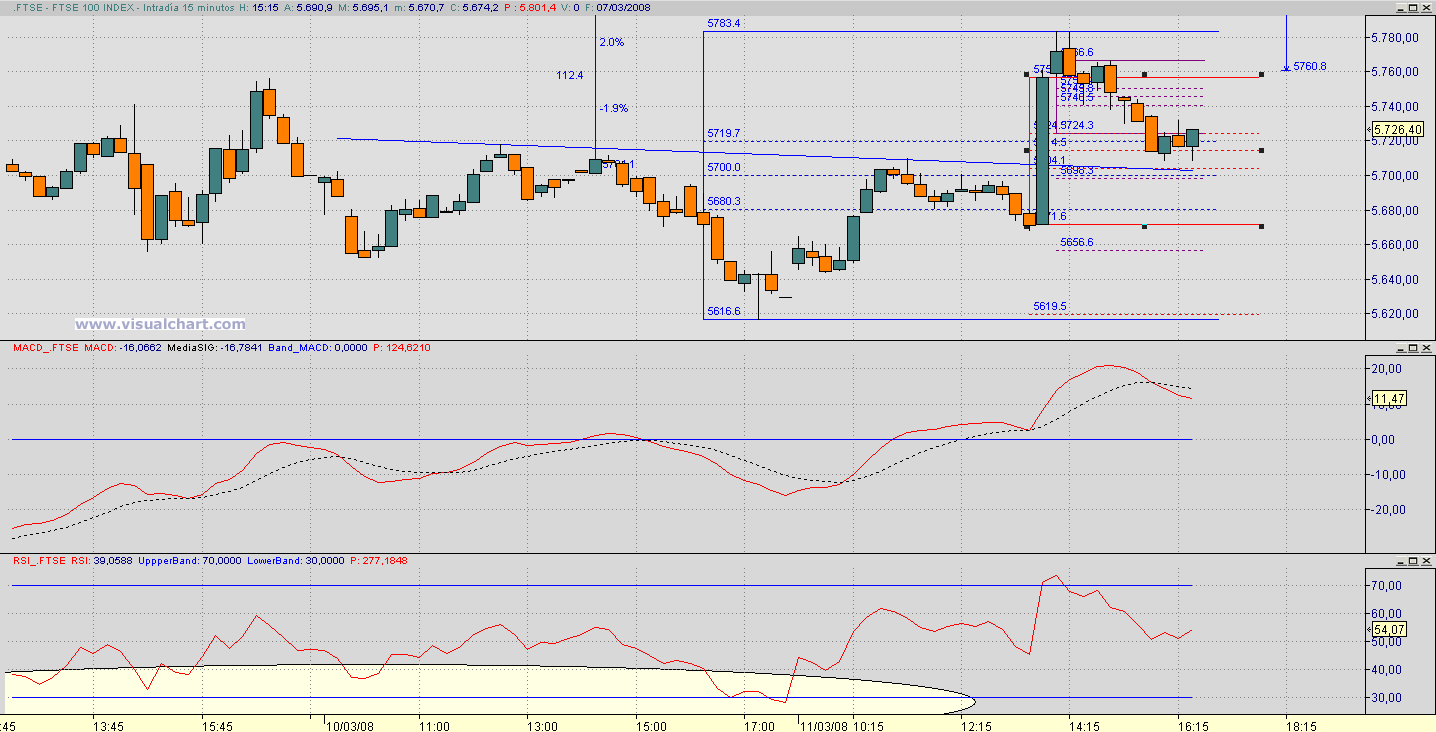The width and height of the screenshot is (1436, 732).
Task: Click the '-1.9%' percentage label
Action: click(613, 108)
